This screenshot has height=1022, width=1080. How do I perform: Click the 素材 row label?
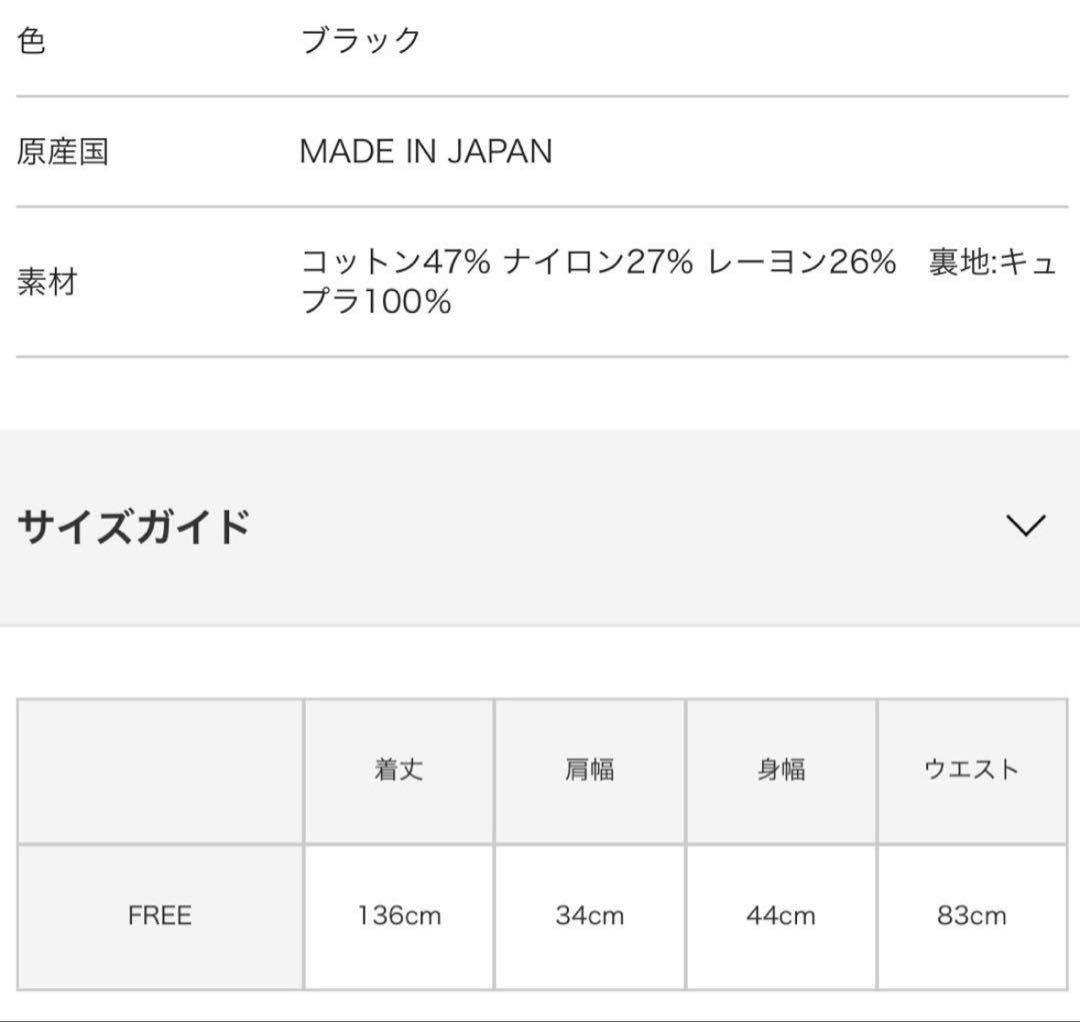coord(47,282)
